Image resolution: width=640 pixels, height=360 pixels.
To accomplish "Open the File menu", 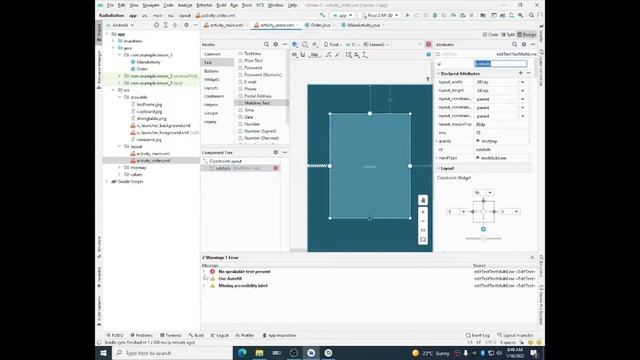I will (110, 5).
